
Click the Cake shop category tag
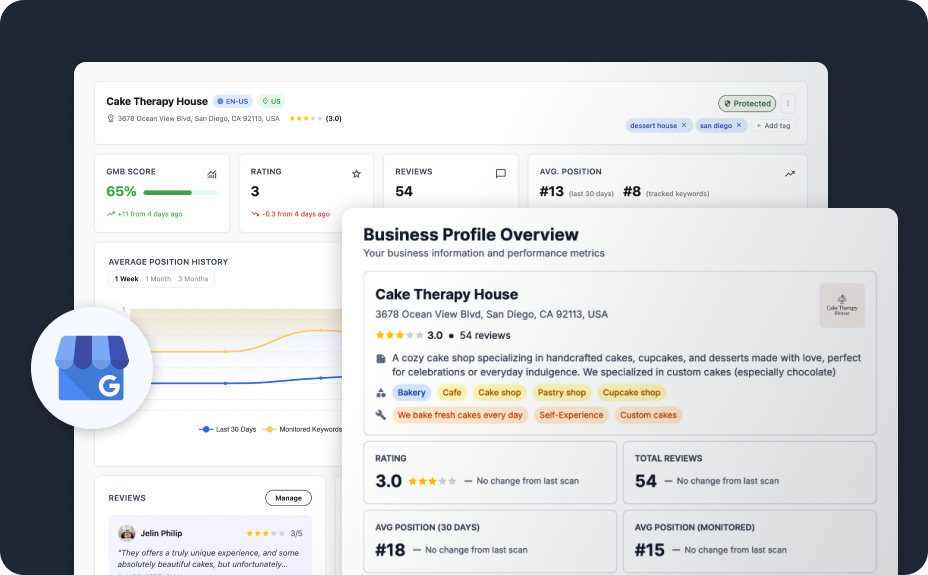click(x=500, y=393)
